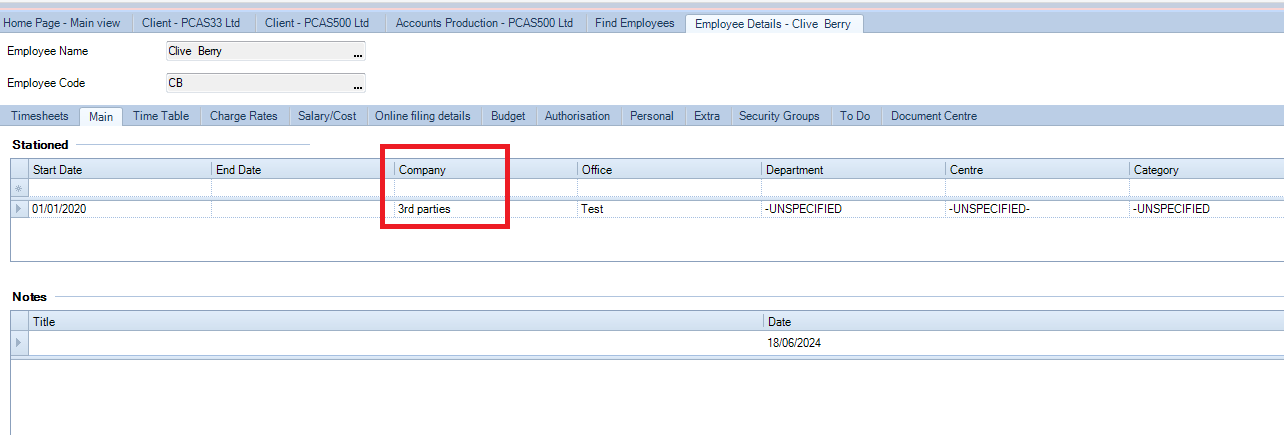
Task: Switch to the Charge Rates tab
Action: tap(244, 116)
